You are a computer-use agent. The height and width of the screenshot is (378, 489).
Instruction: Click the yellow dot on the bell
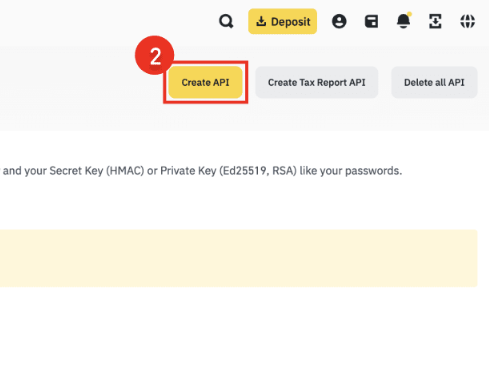coord(409,14)
